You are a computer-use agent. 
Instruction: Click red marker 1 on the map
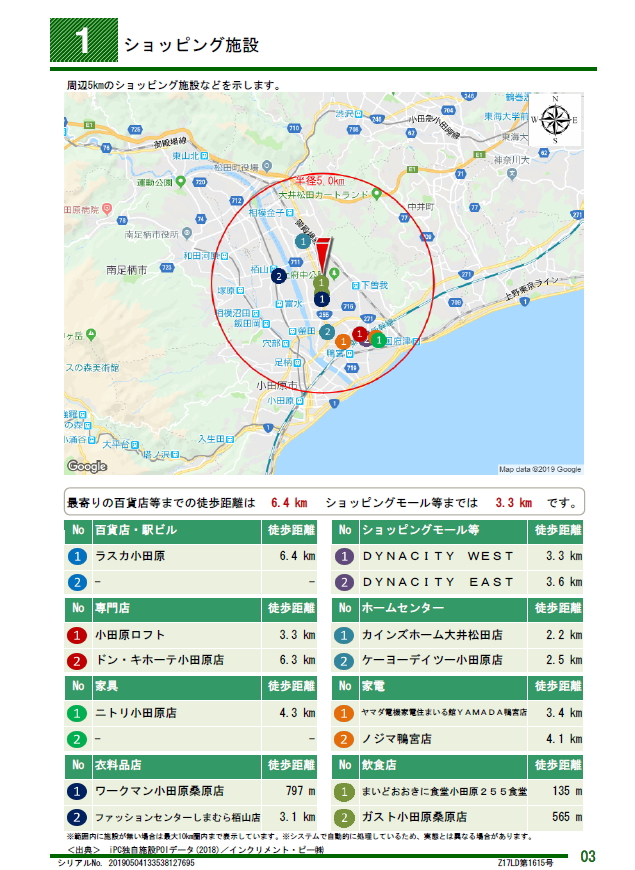360,333
